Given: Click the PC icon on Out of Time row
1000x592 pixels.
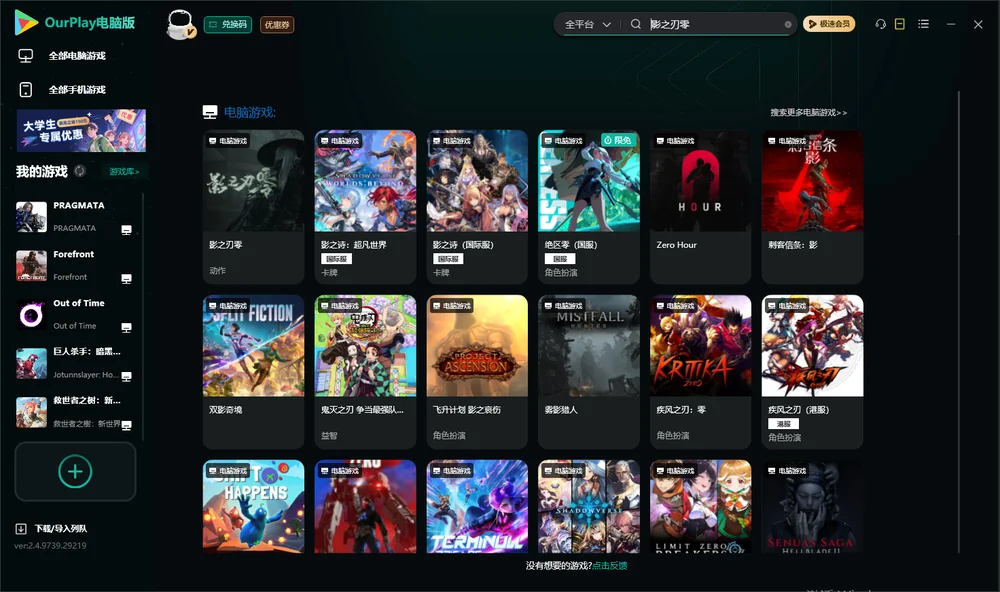Looking at the screenshot, I should 126,327.
